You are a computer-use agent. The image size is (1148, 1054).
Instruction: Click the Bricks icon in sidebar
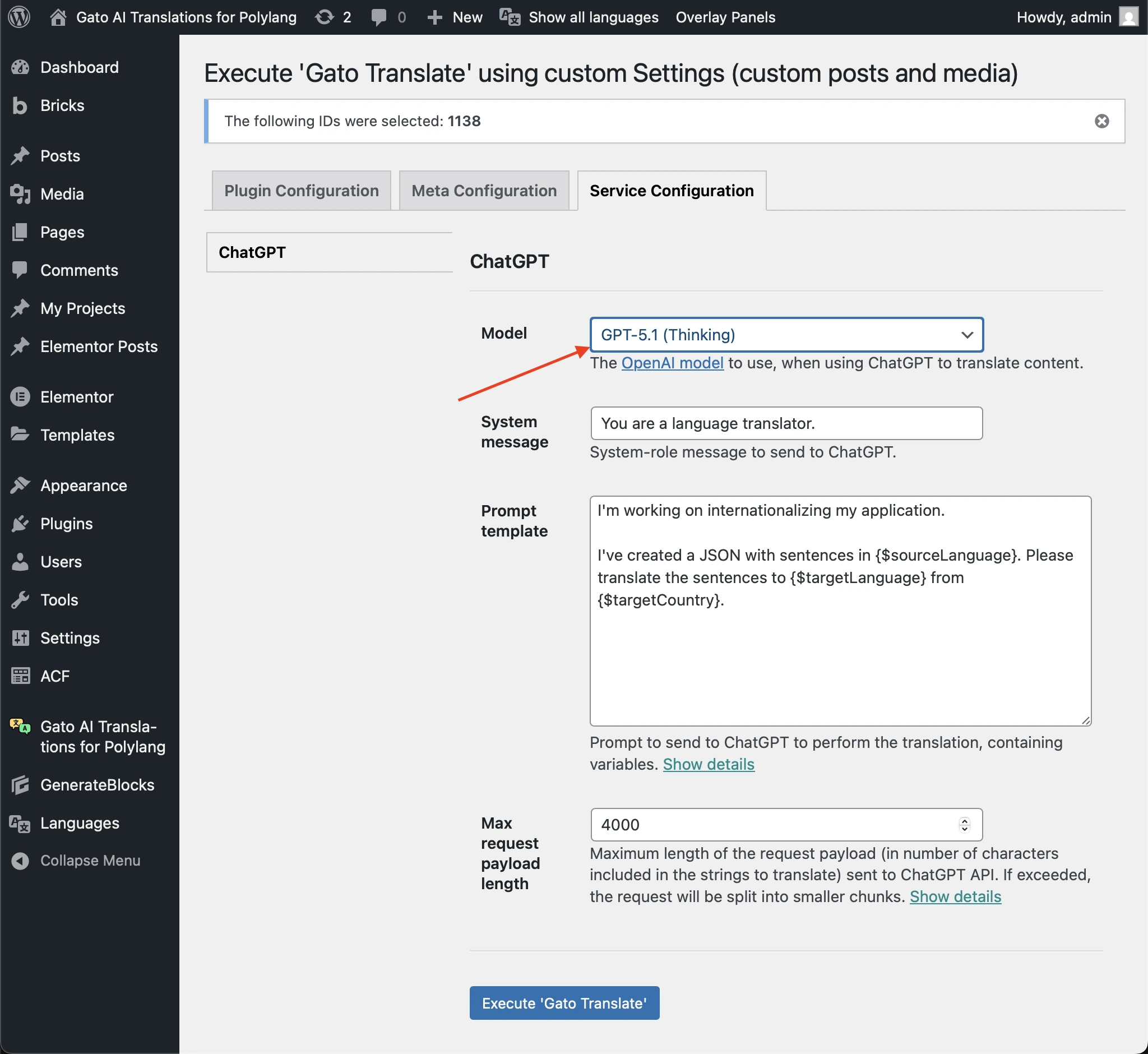click(20, 106)
